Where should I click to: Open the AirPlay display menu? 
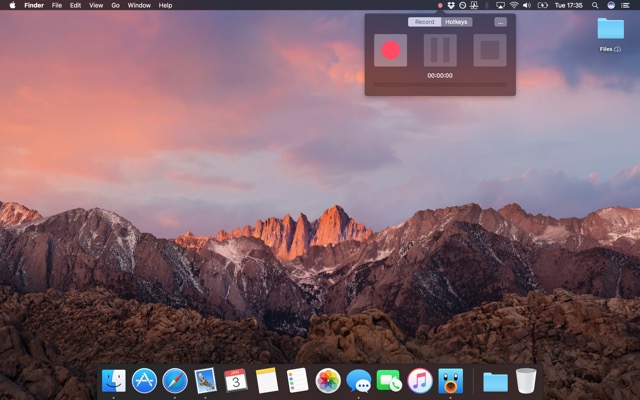coord(500,5)
